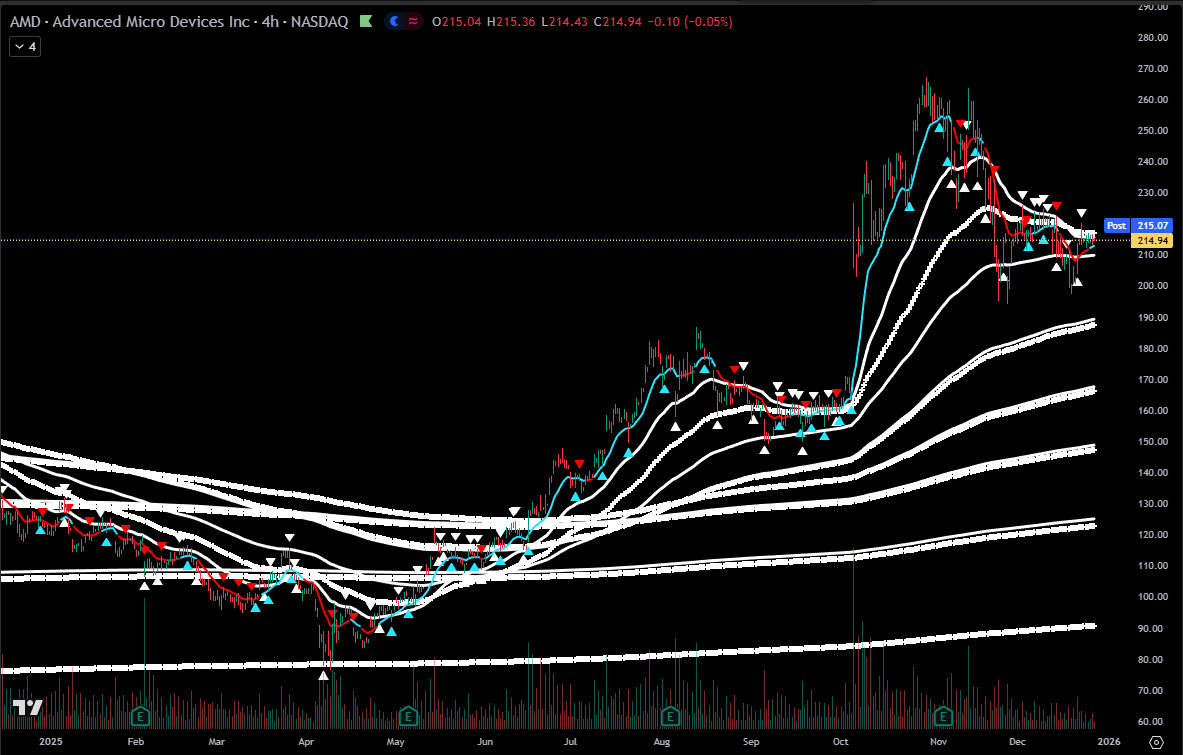Click the Apr time axis label
Image resolution: width=1183 pixels, height=755 pixels.
(x=306, y=741)
